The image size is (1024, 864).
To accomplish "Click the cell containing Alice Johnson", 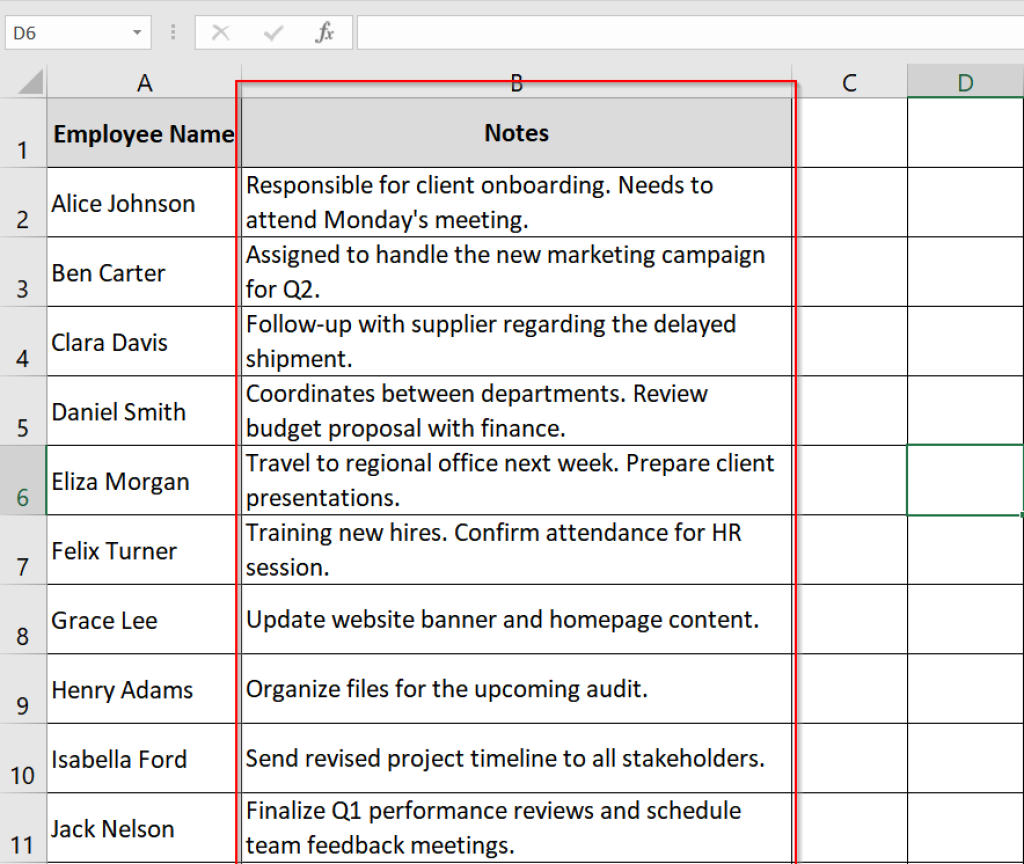I will (x=145, y=202).
